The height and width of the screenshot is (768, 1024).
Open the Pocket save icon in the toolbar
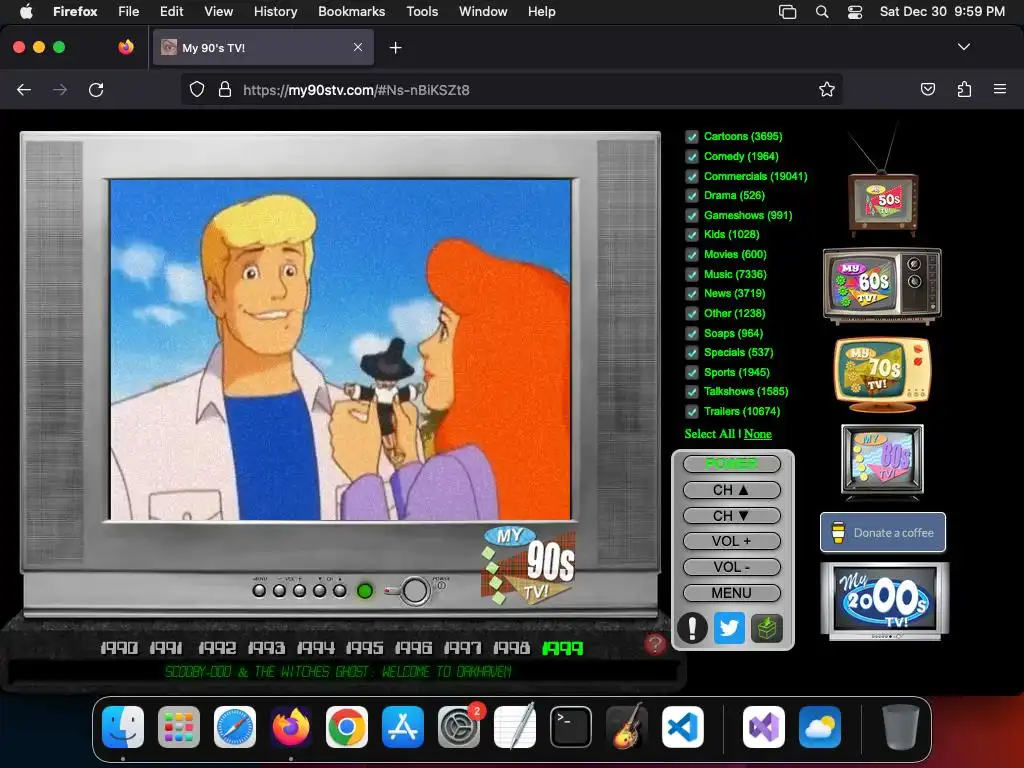tap(927, 89)
